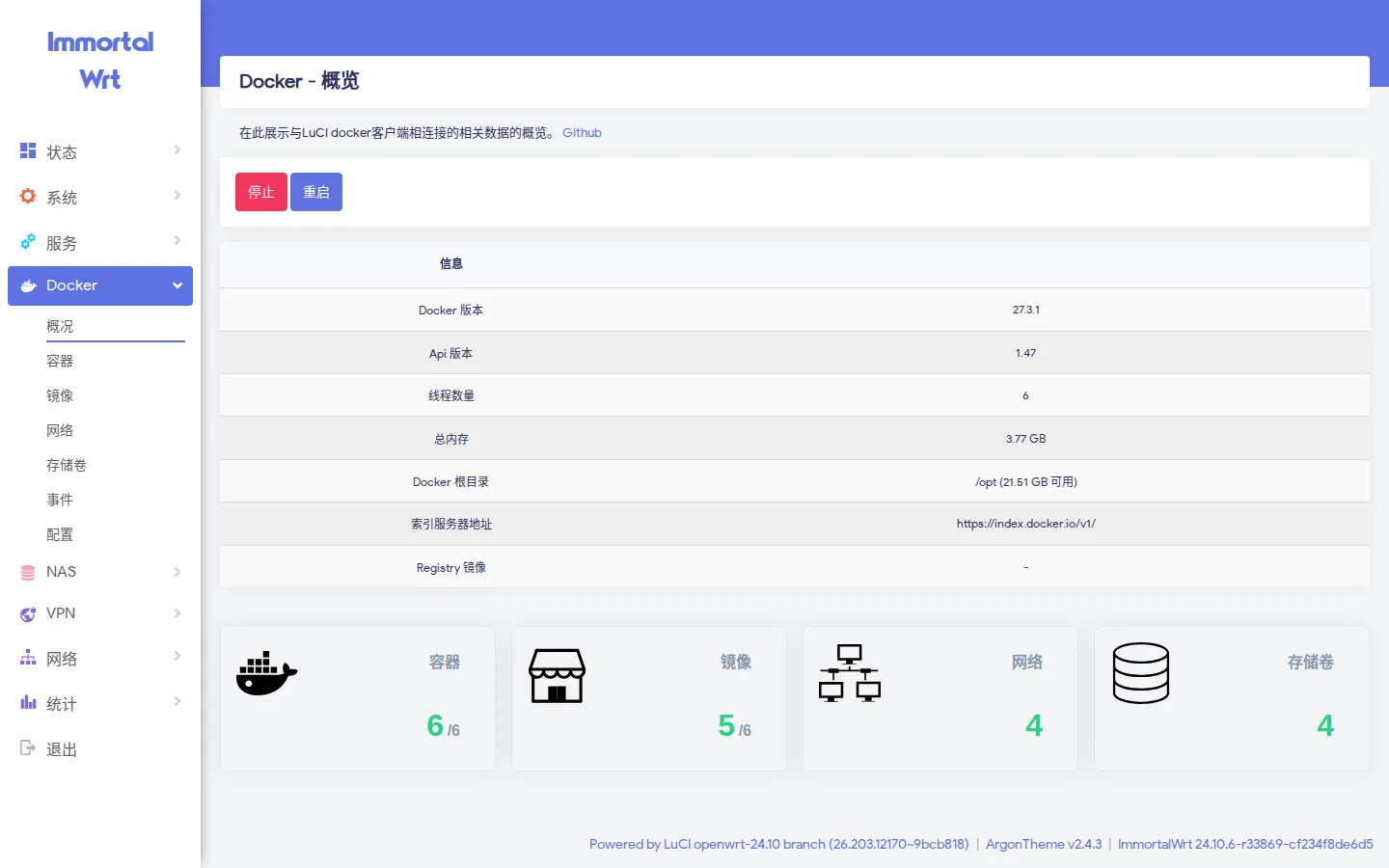Click the 退出 logout icon
This screenshot has height=868, width=1389.
pos(28,747)
